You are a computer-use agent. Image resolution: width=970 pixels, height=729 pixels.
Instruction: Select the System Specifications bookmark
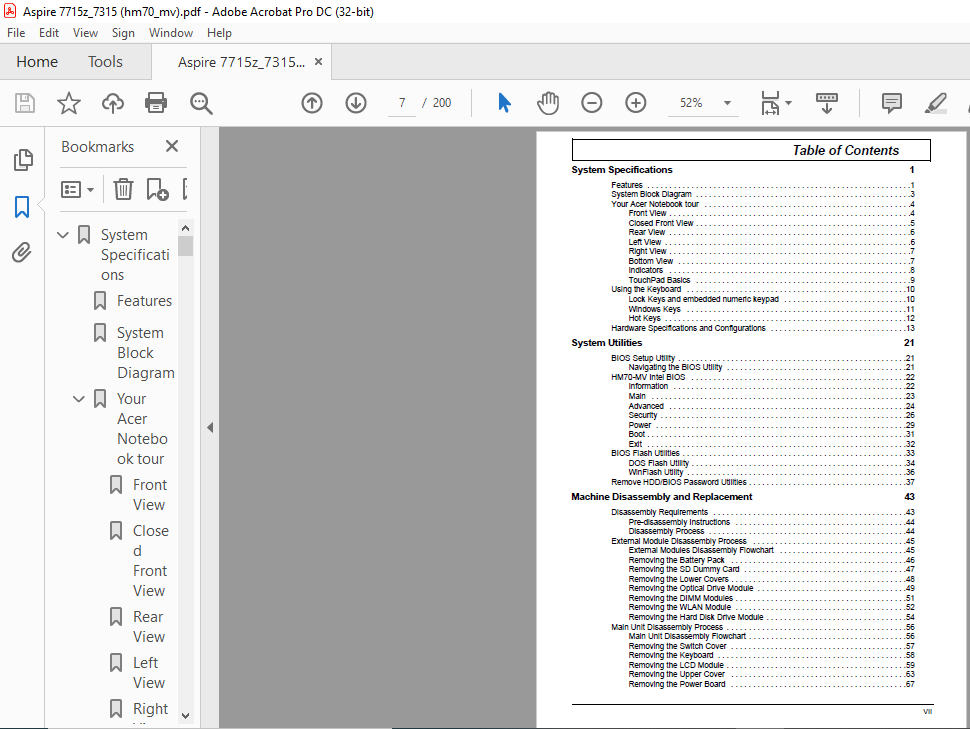135,255
